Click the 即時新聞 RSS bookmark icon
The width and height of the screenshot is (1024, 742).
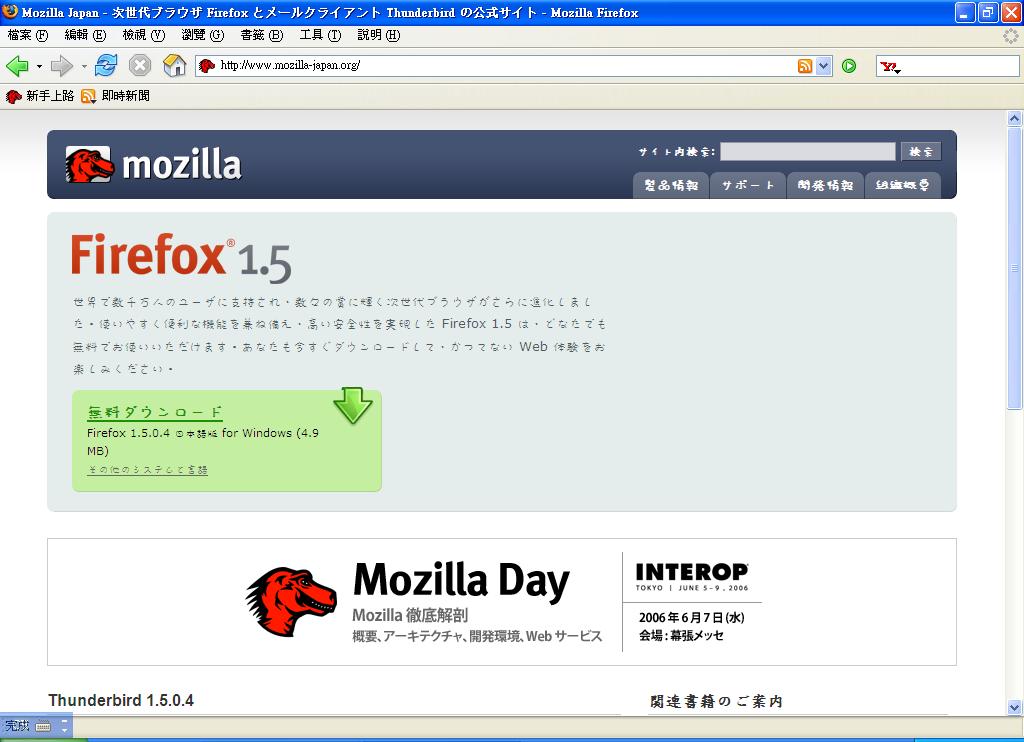88,97
